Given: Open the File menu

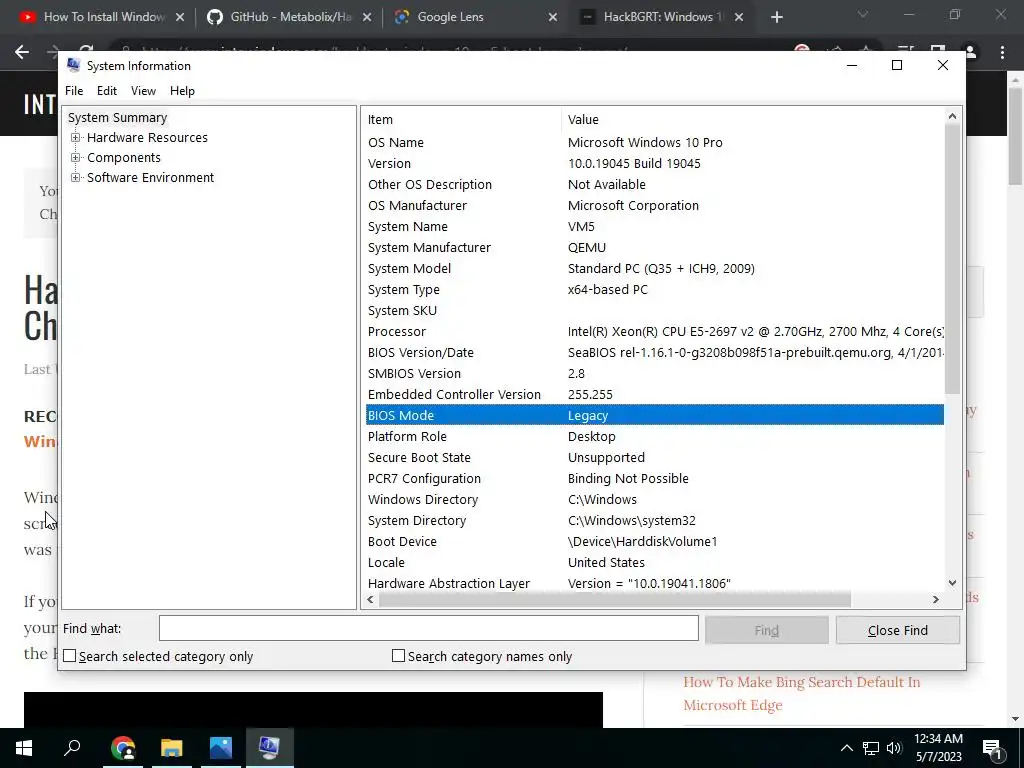Looking at the screenshot, I should [x=74, y=91].
